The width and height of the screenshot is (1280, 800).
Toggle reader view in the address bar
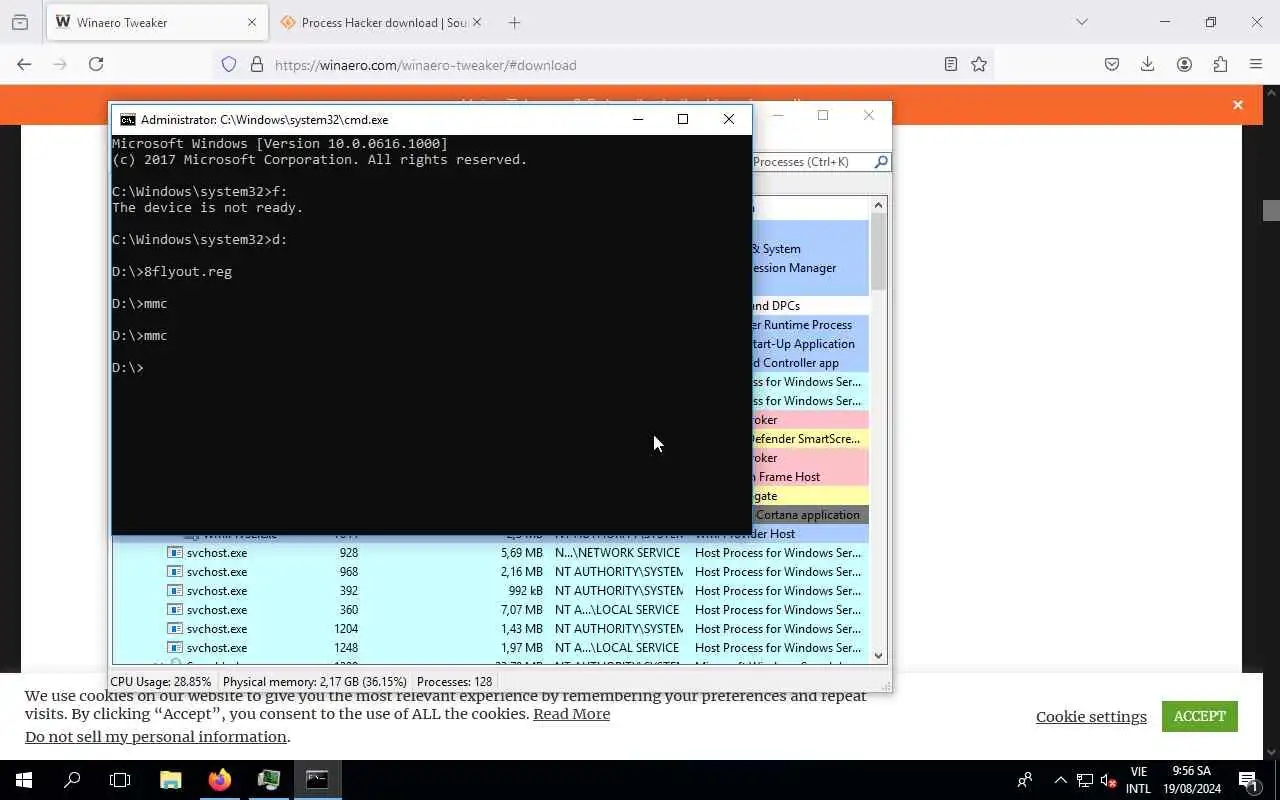coord(951,64)
